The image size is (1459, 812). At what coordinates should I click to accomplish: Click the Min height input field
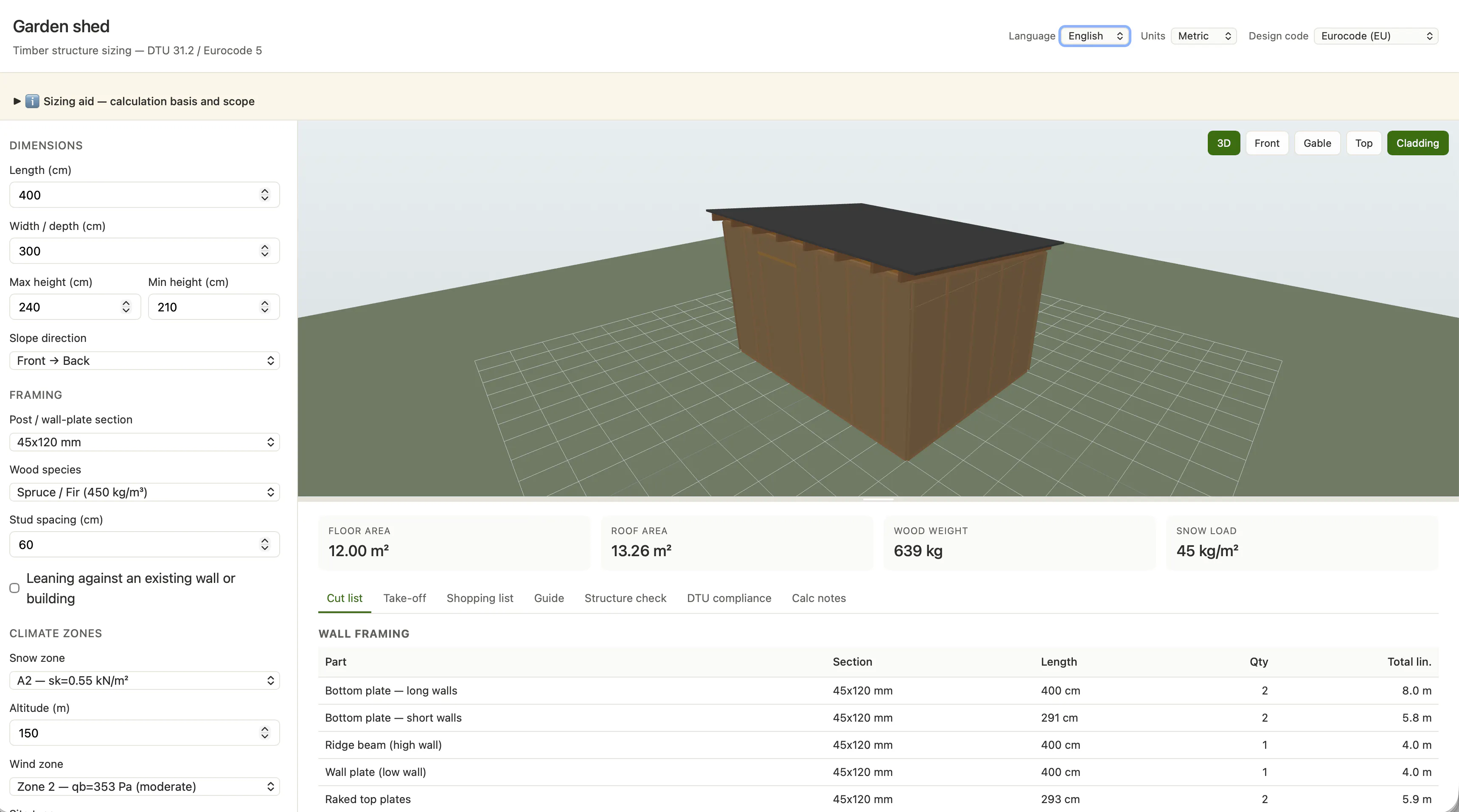pos(213,307)
